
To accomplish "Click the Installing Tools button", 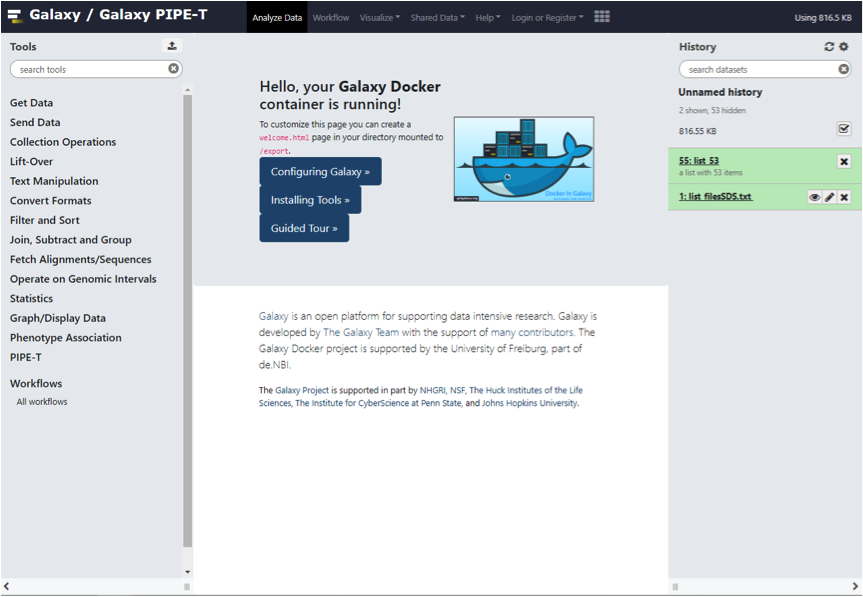I will (x=310, y=200).
